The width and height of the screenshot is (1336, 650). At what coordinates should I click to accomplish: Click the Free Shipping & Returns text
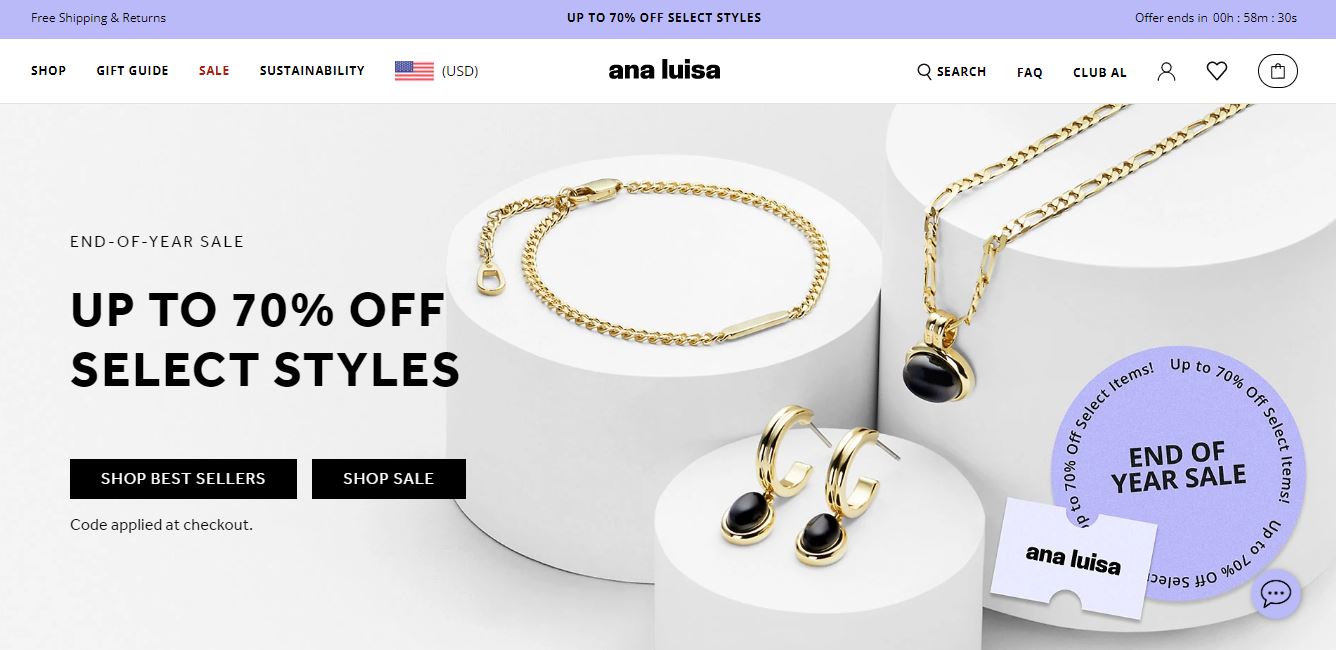click(x=99, y=18)
